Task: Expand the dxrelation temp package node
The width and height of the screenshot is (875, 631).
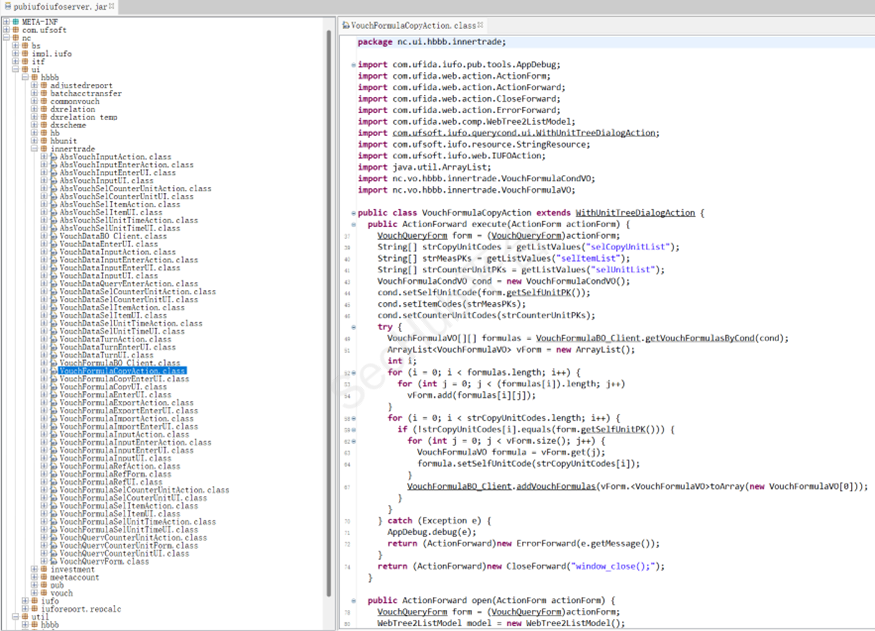Action: click(35, 117)
